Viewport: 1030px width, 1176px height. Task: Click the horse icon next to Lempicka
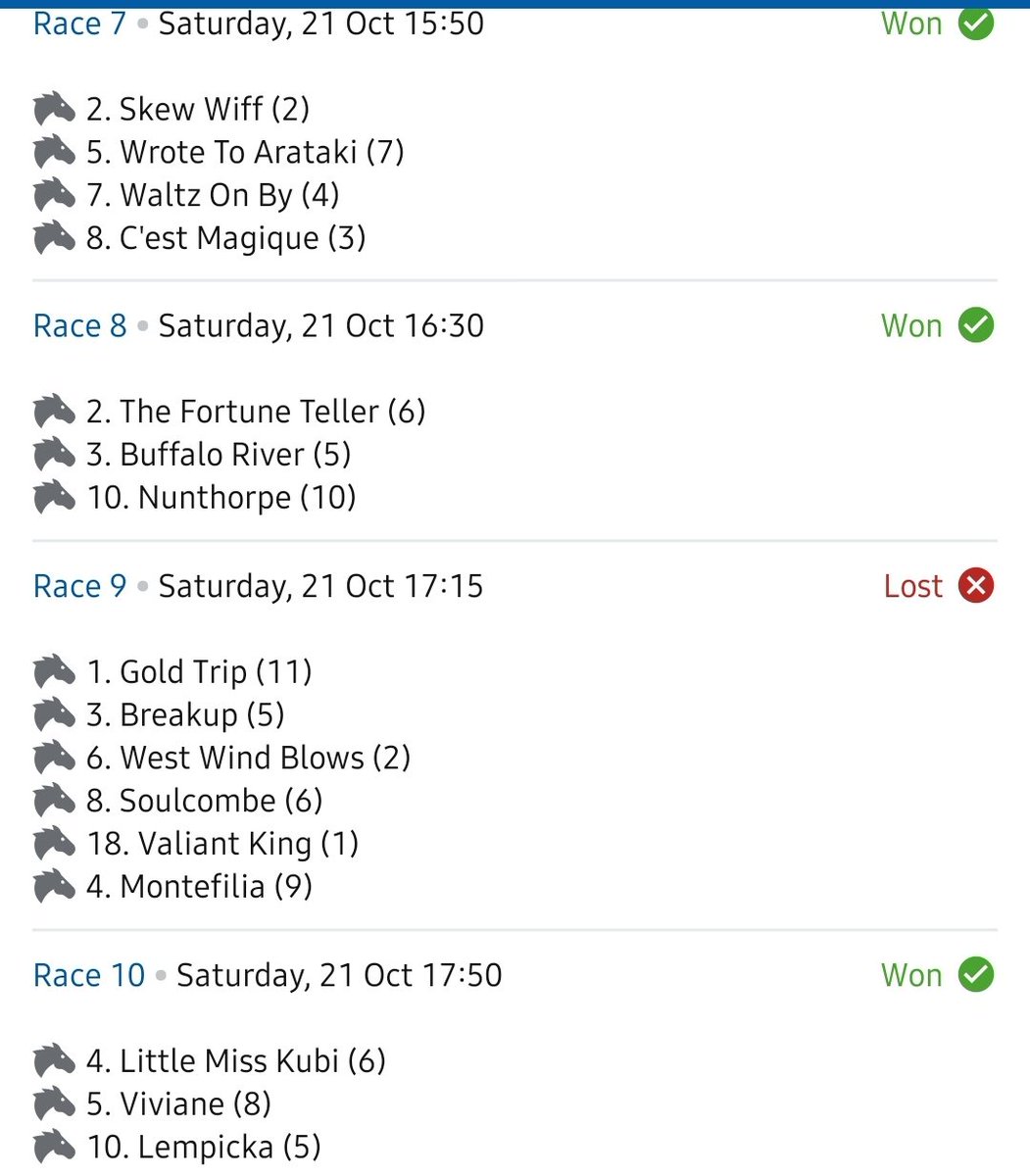pos(54,1148)
